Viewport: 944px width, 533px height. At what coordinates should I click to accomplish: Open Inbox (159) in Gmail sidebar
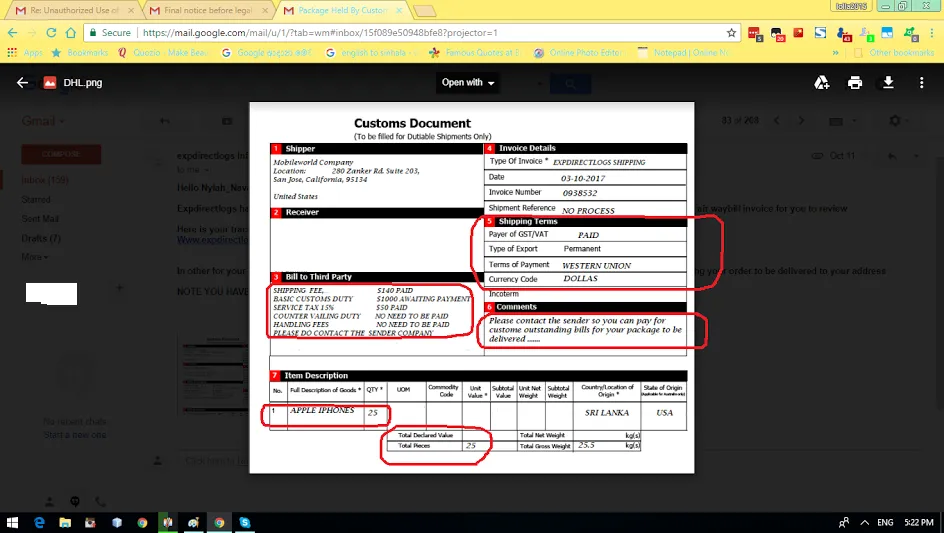(45, 179)
